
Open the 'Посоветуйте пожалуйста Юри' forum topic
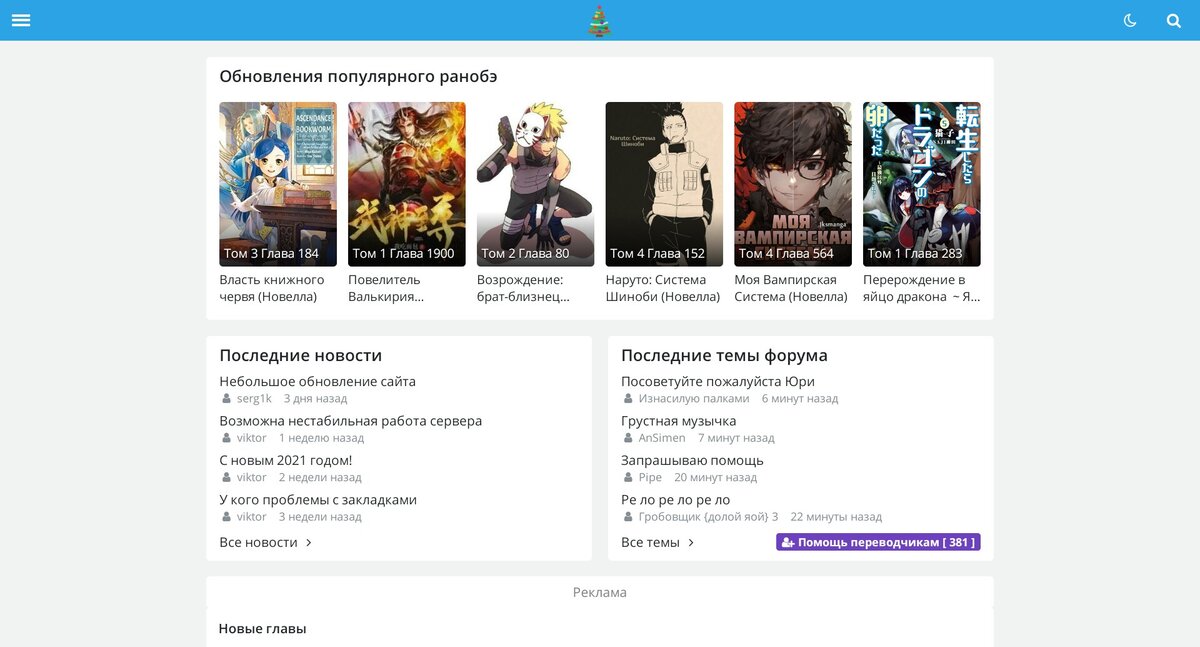[718, 381]
